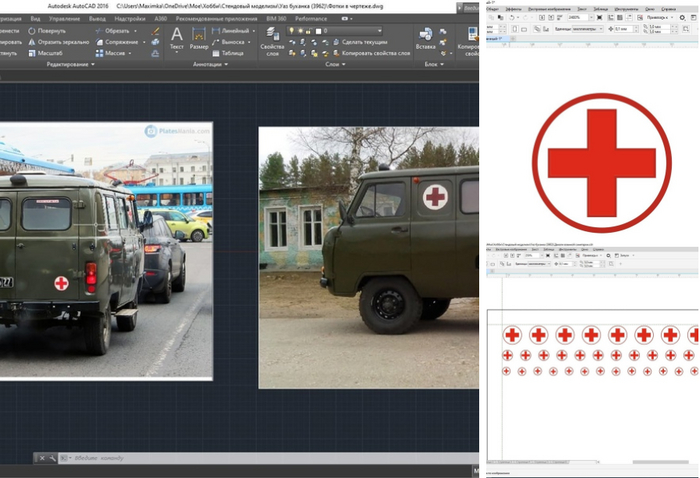Expand the Редактирование panel
The height and width of the screenshot is (478, 700).
71,64
